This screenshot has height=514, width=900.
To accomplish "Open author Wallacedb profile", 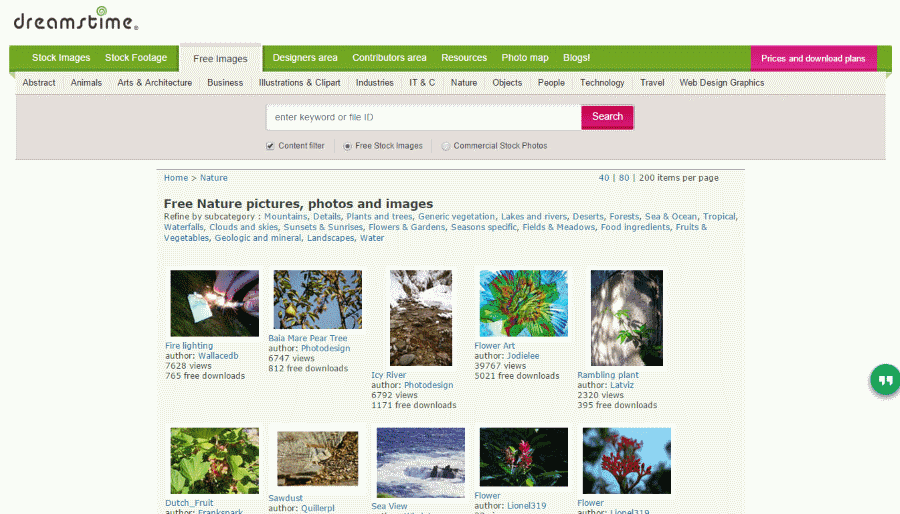I will (218, 356).
